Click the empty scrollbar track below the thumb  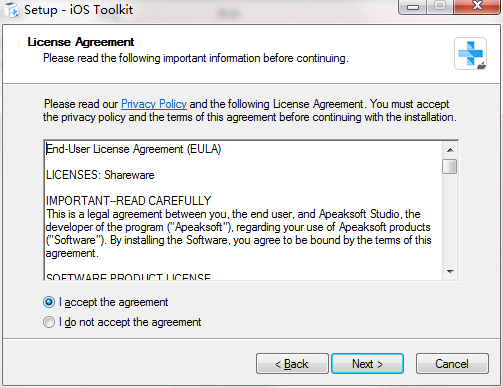coord(450,219)
